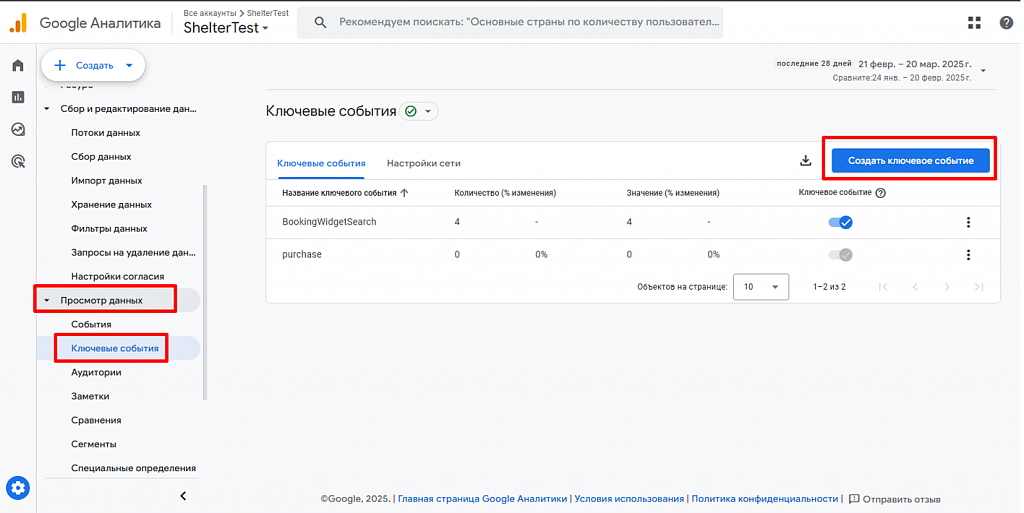Collapse Сбор и редактирование данных section
This screenshot has height=513, width=1024.
pos(46,109)
